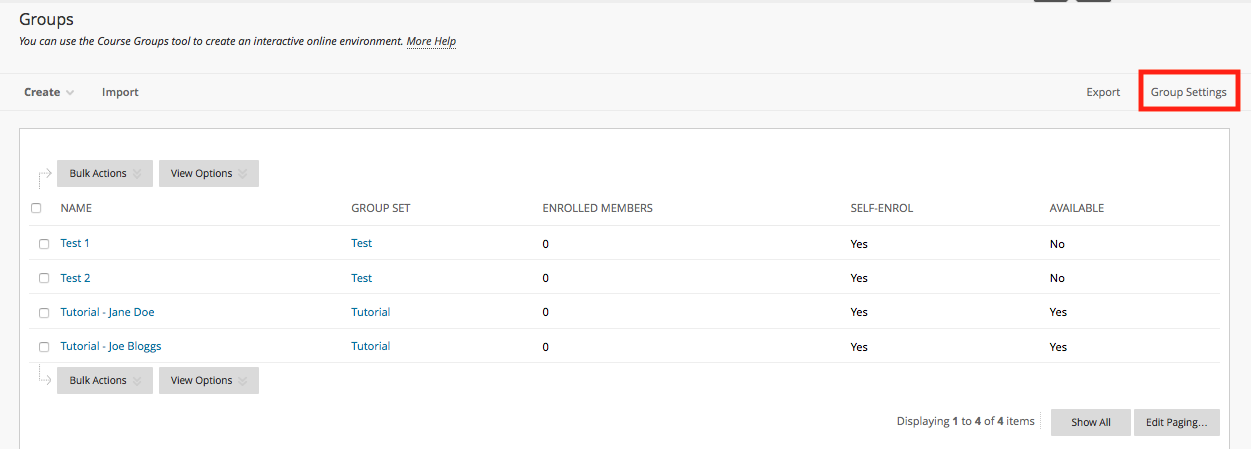The image size is (1251, 449).
Task: Click the Show All button
Action: point(1090,422)
